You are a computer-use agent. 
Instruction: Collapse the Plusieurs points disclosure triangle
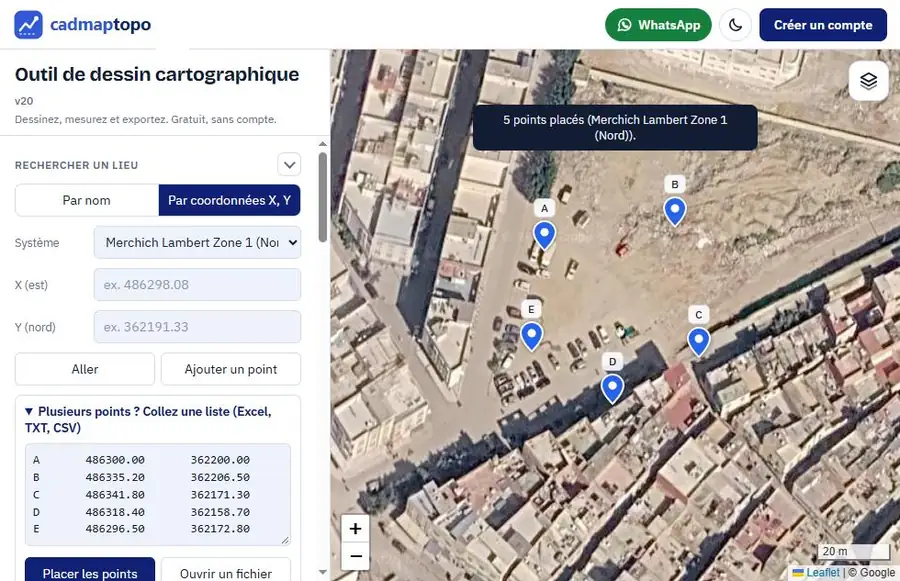pos(29,412)
